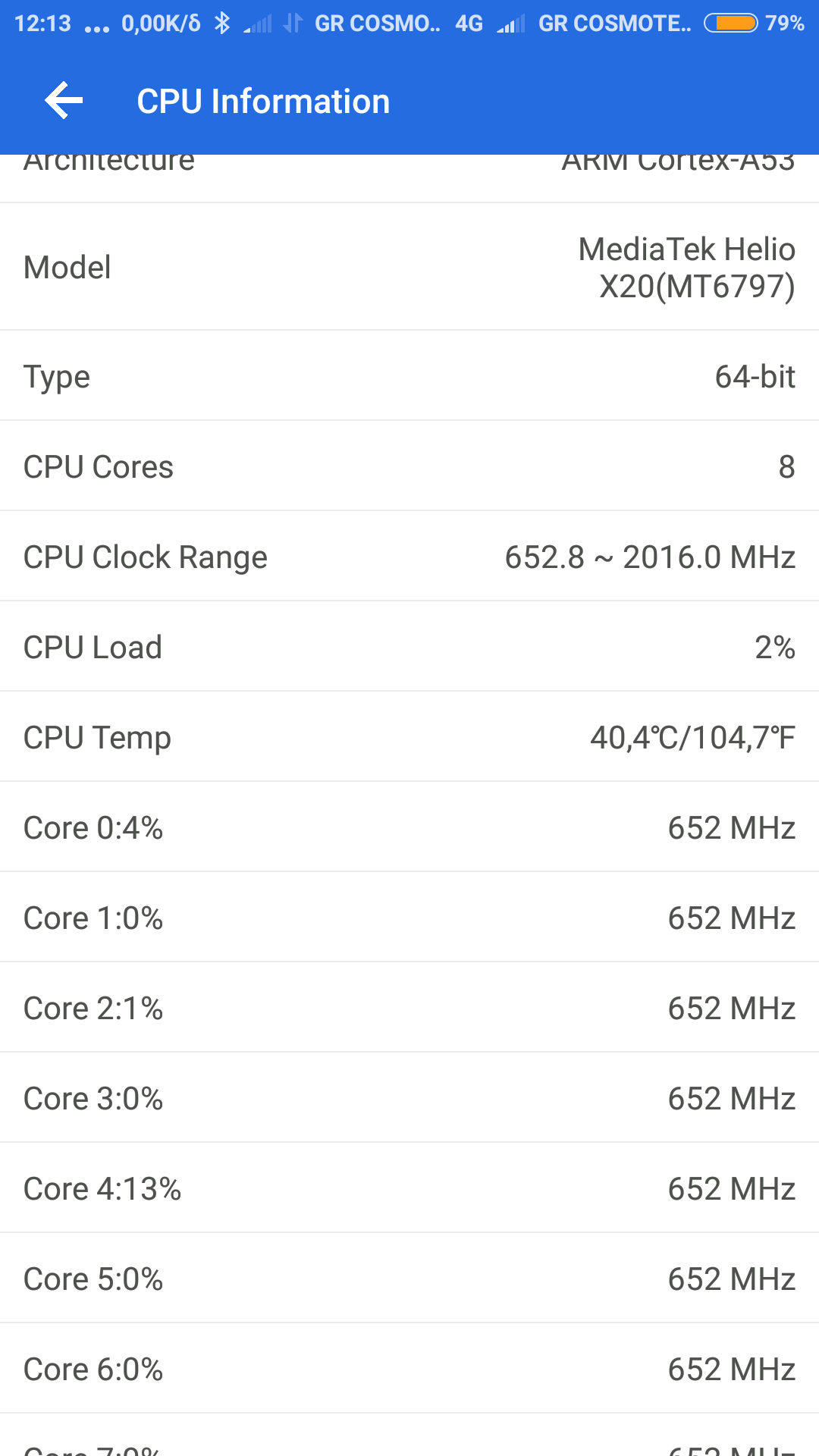Tap the MediaTek Helio X20 value
The width and height of the screenshot is (819, 1456).
pos(686,268)
